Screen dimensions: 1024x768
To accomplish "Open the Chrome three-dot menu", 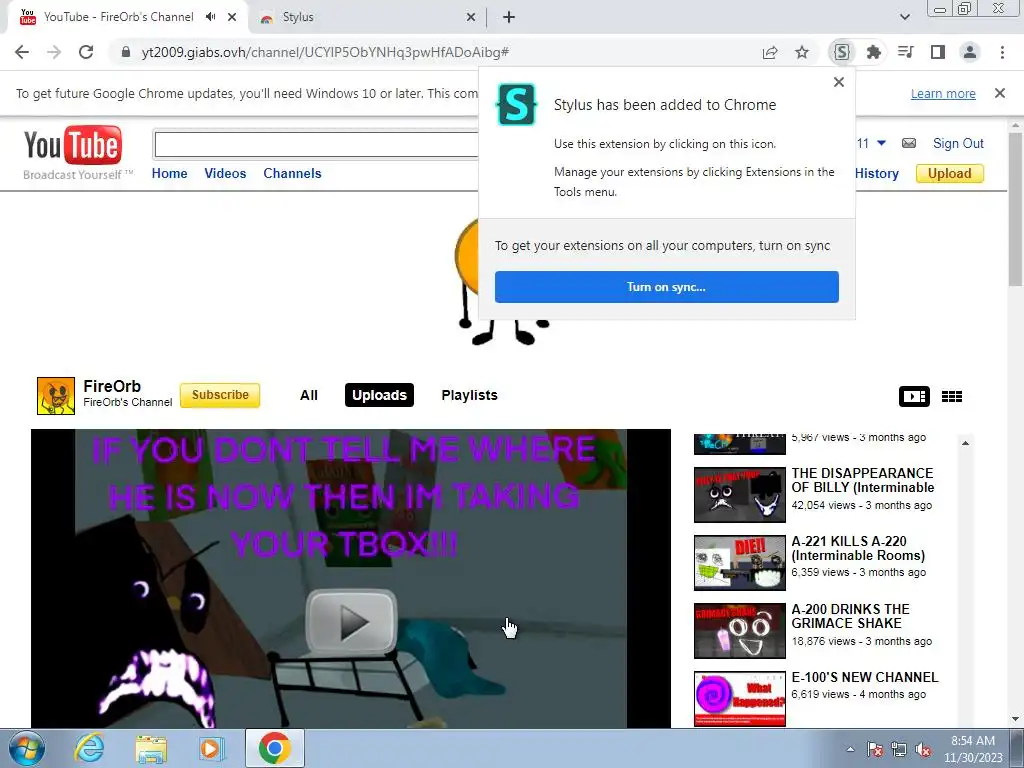I will pyautogui.click(x=1002, y=52).
